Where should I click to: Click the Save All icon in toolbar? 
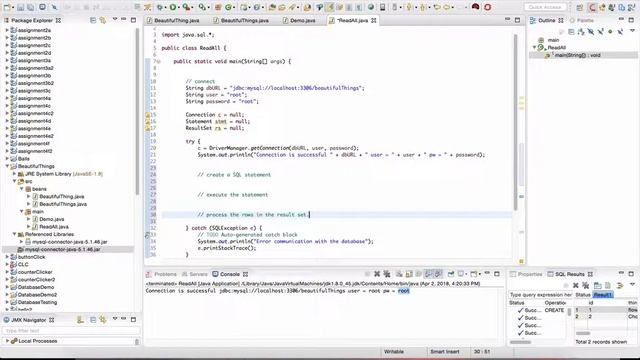[31, 7]
